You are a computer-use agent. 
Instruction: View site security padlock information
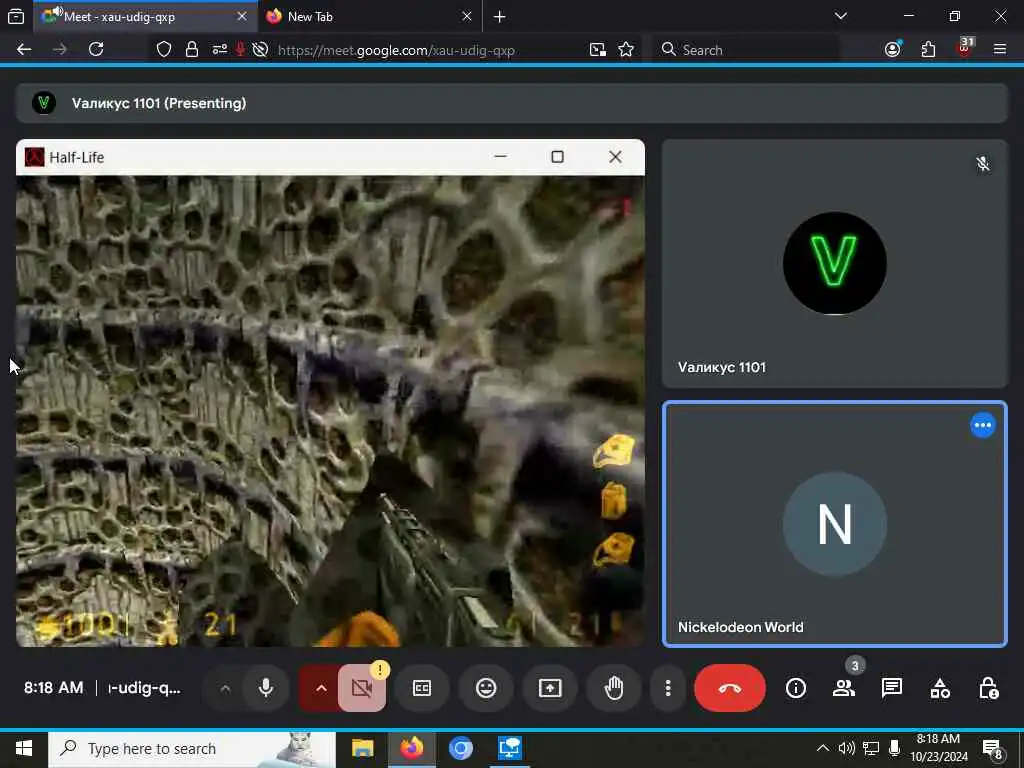point(191,50)
